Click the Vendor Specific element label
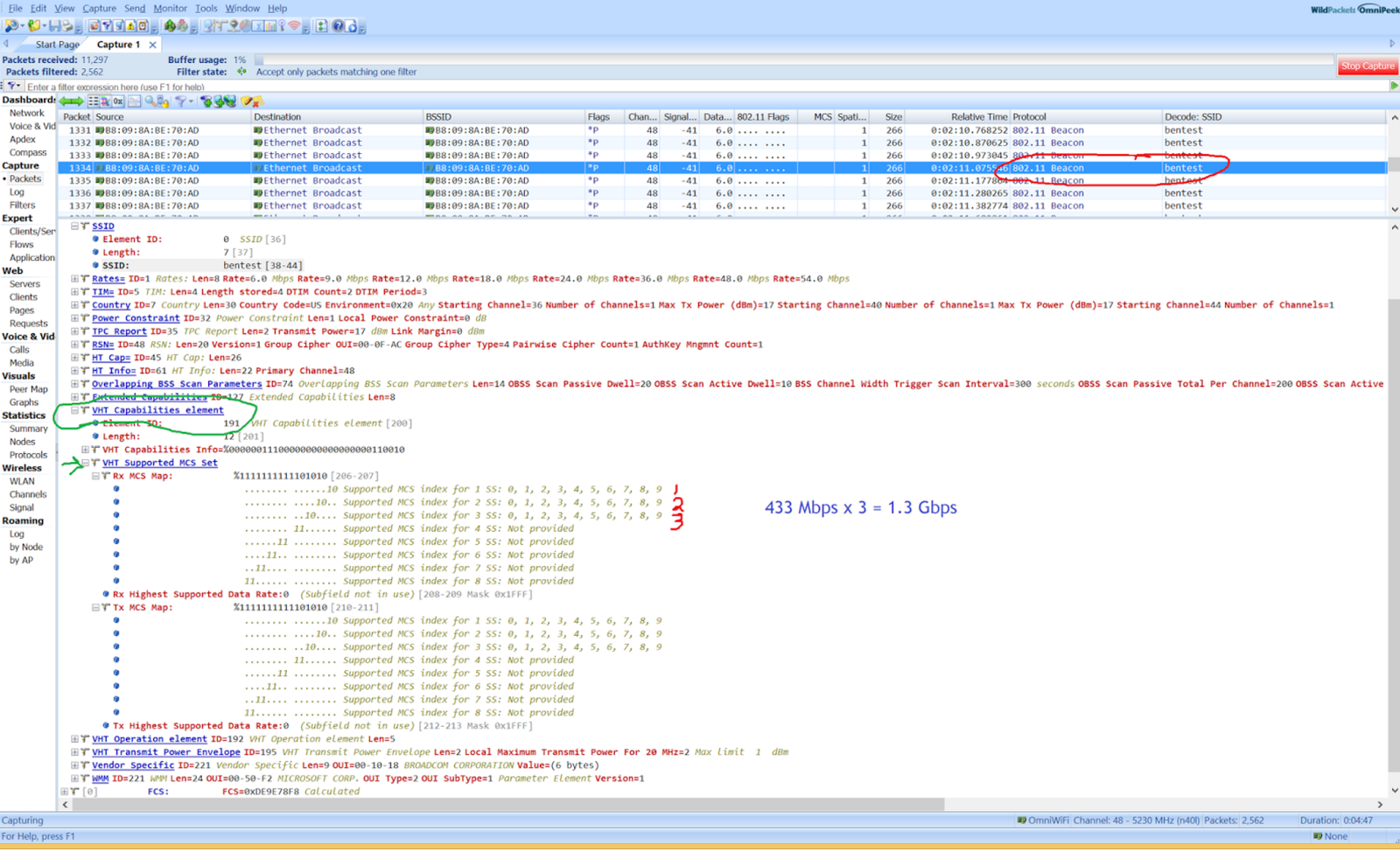1400x852 pixels. click(133, 765)
